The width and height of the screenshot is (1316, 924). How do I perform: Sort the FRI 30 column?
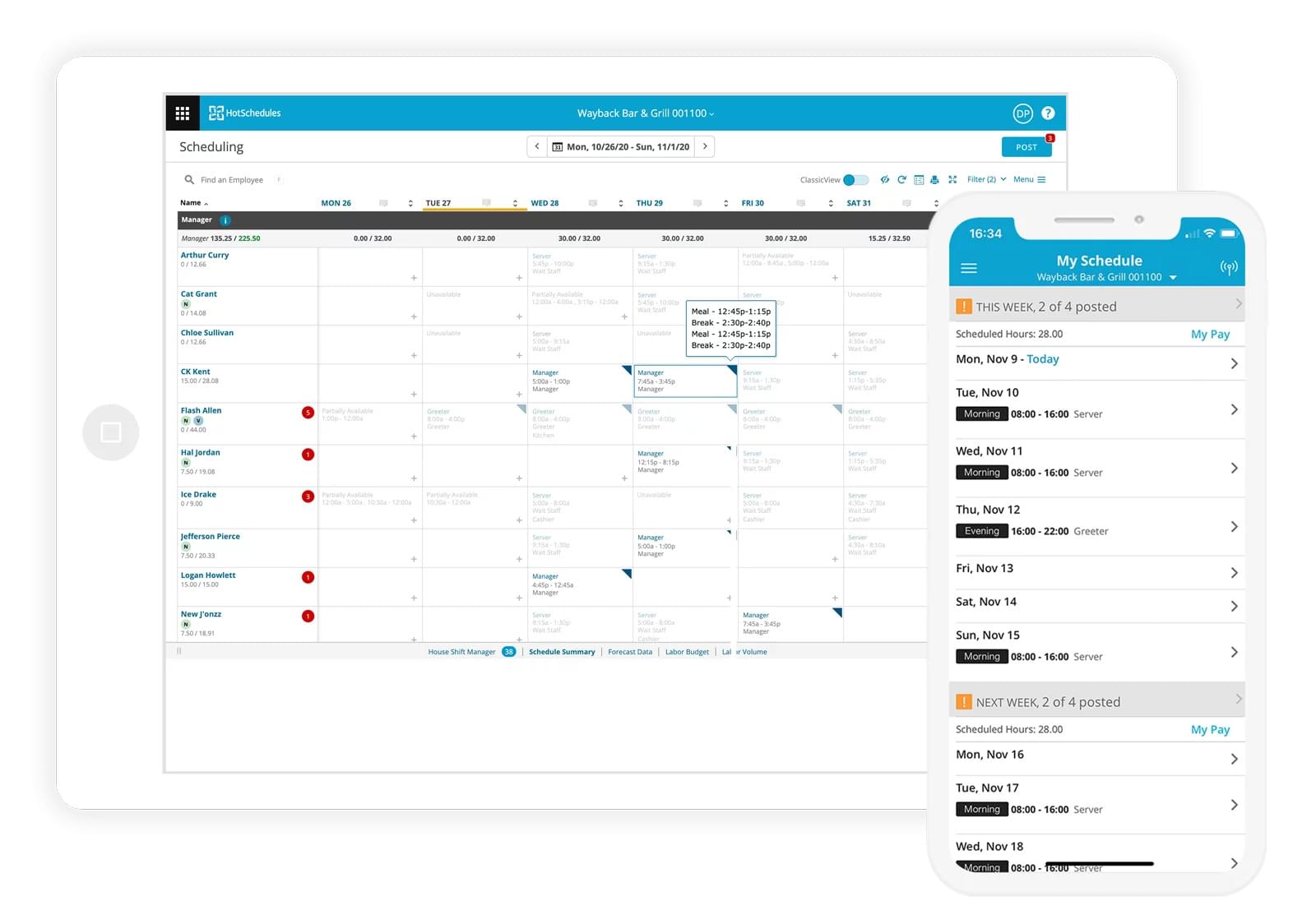point(831,203)
